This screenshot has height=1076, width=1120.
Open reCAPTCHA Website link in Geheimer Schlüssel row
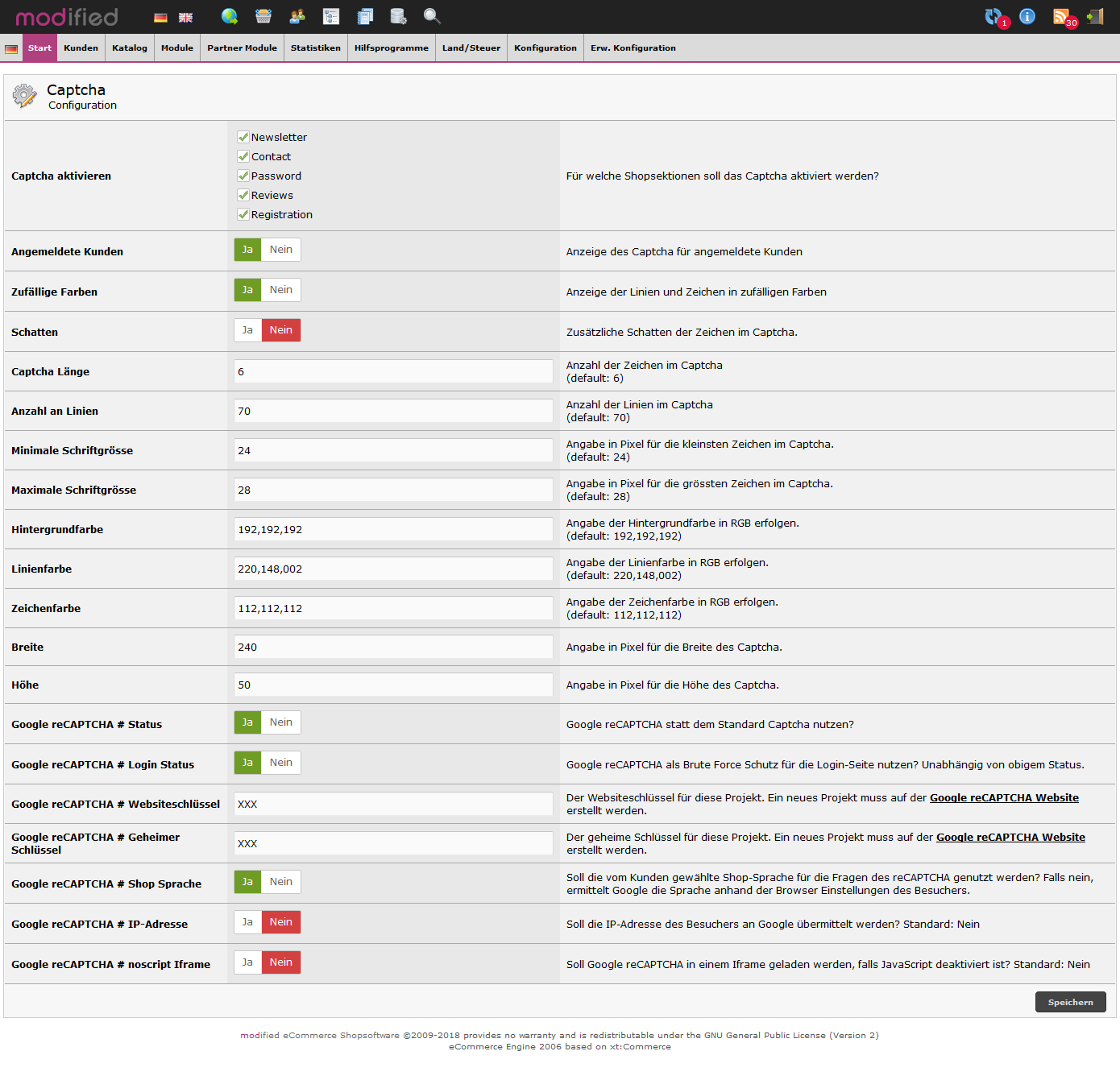coord(1010,838)
